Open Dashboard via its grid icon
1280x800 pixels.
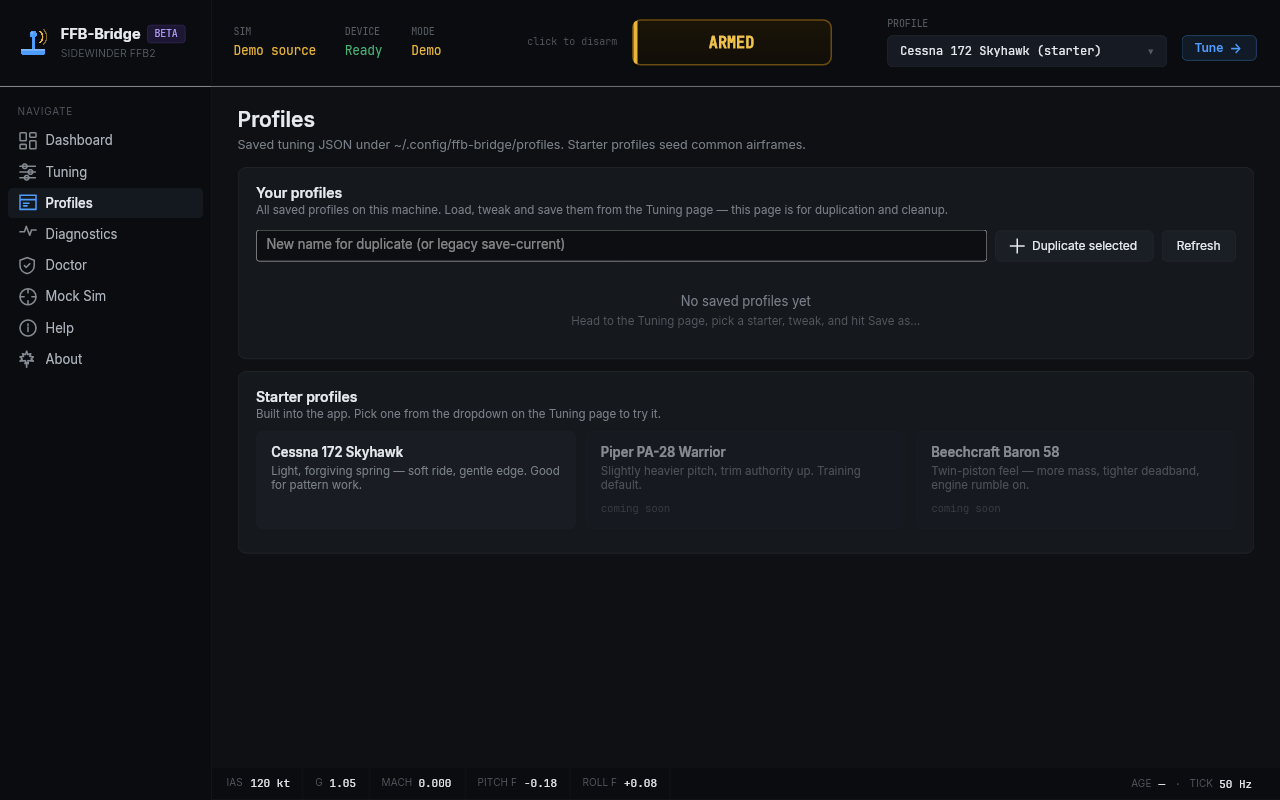point(28,141)
